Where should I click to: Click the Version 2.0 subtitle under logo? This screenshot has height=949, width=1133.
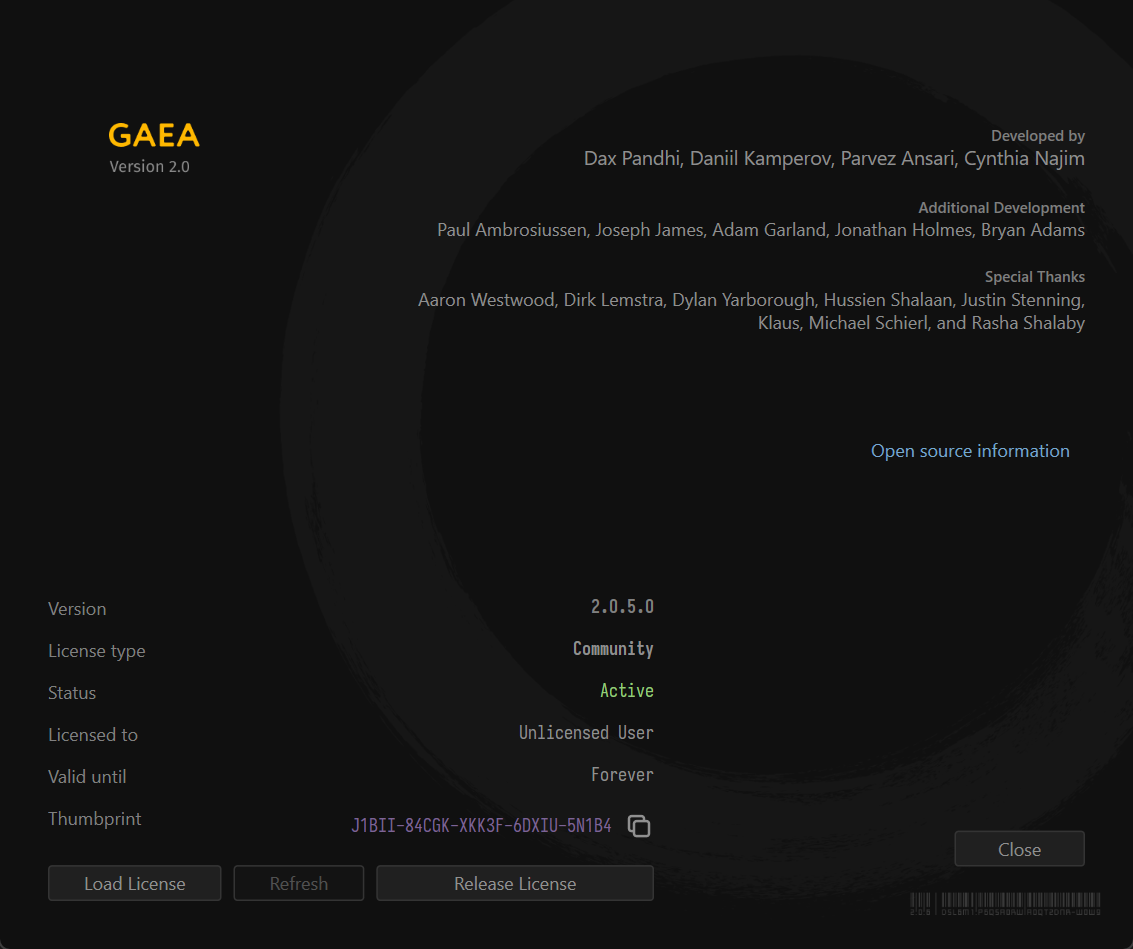point(149,167)
